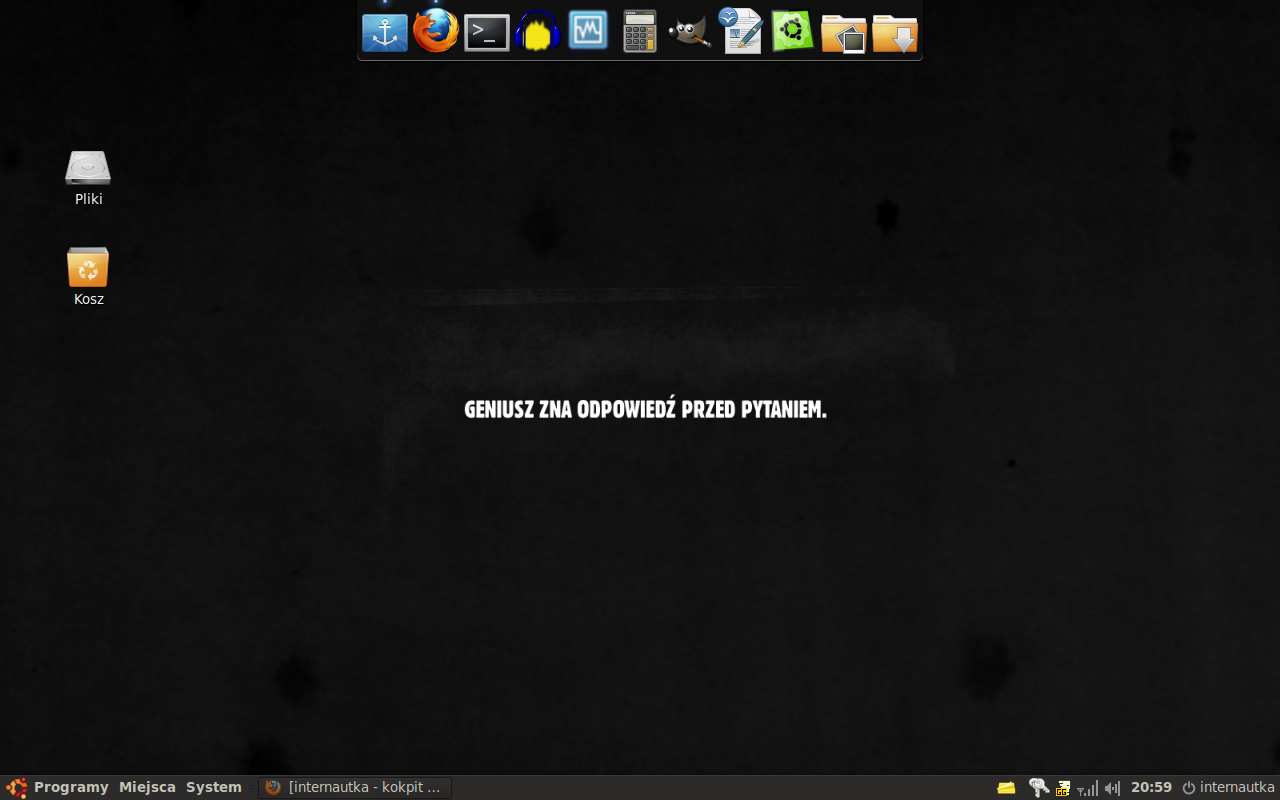Open the Programy menu
Viewport: 1280px width, 800px height.
tap(71, 788)
